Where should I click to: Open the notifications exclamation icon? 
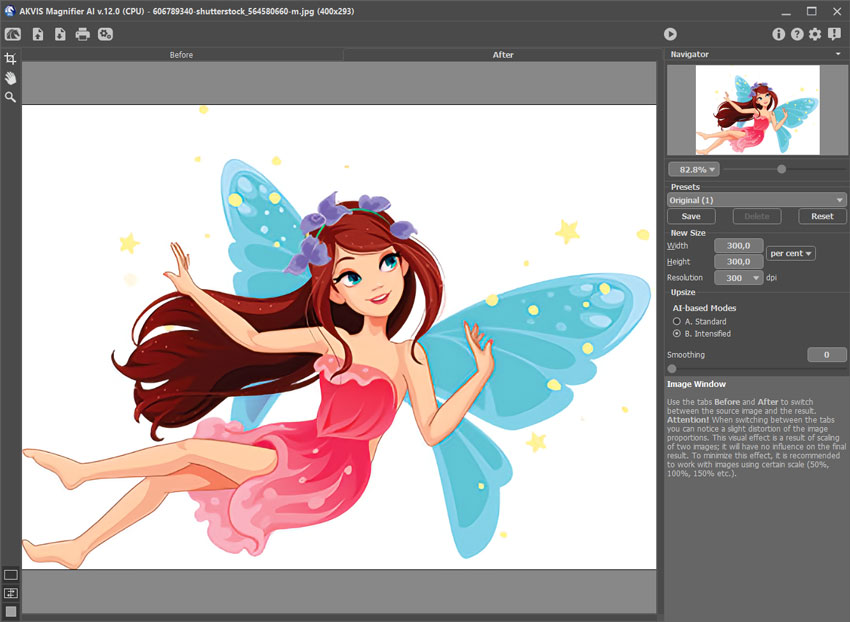[x=834, y=34]
